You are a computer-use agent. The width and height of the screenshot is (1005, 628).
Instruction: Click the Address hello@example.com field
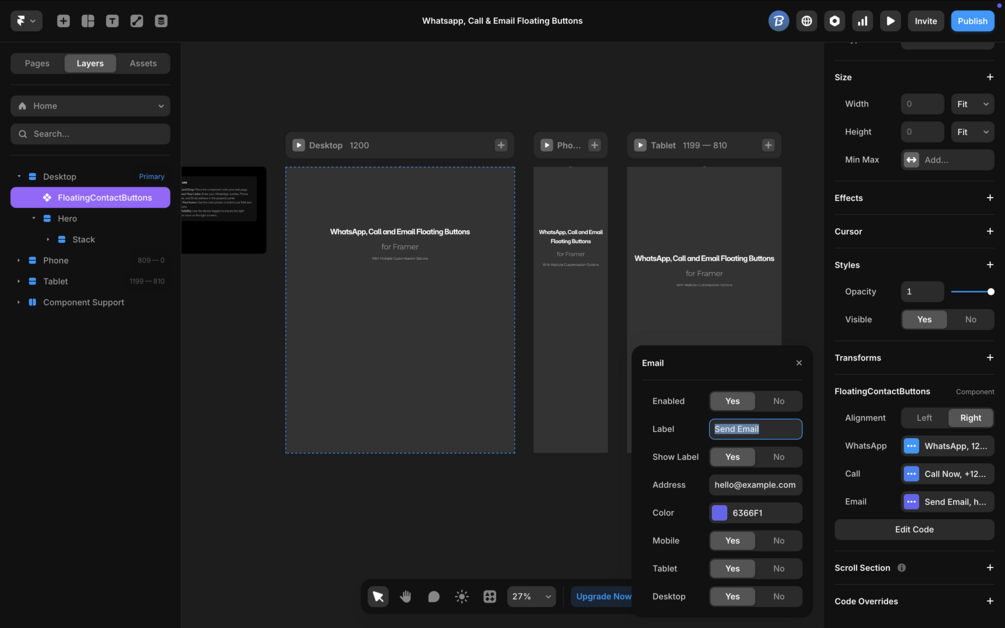[x=756, y=485]
